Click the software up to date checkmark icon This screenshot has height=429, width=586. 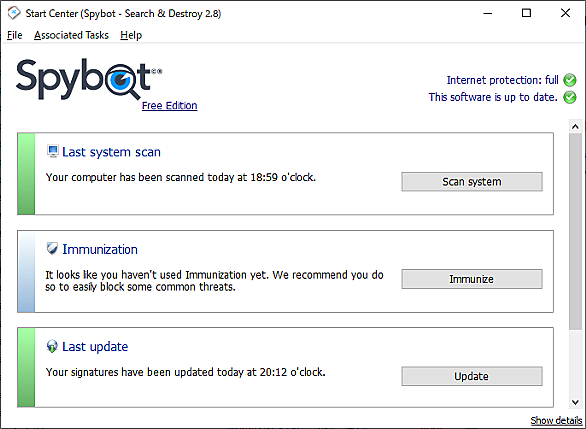(570, 97)
